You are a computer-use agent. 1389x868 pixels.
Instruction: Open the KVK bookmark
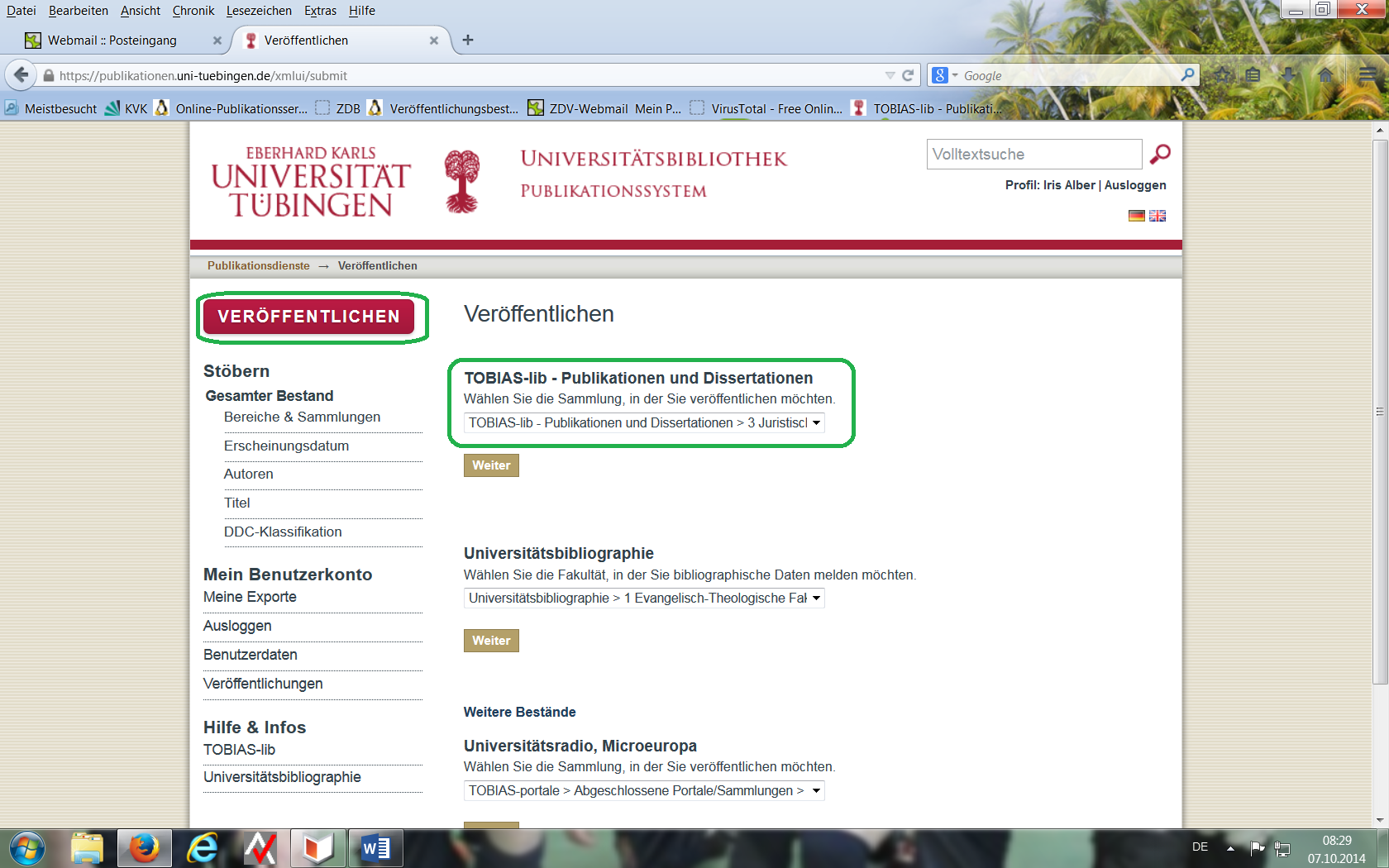click(x=126, y=108)
